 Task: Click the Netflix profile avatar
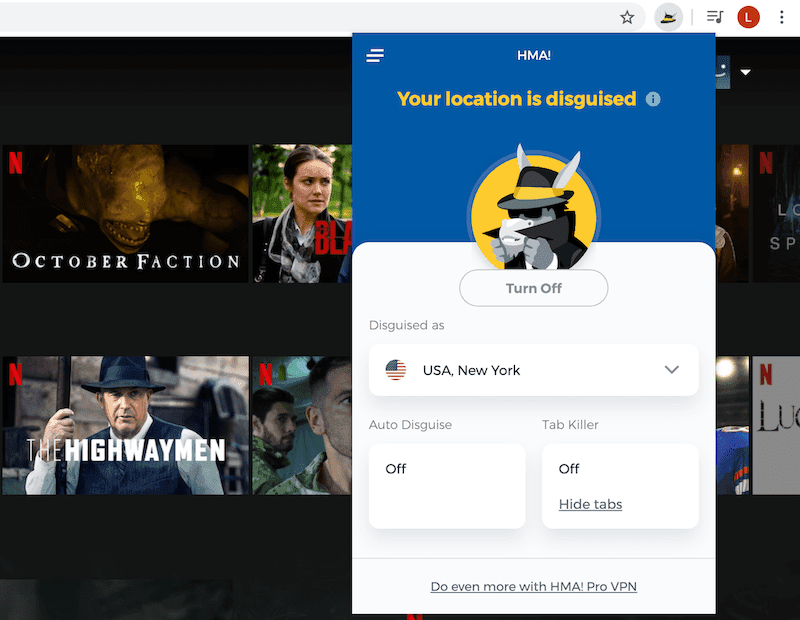coord(723,72)
